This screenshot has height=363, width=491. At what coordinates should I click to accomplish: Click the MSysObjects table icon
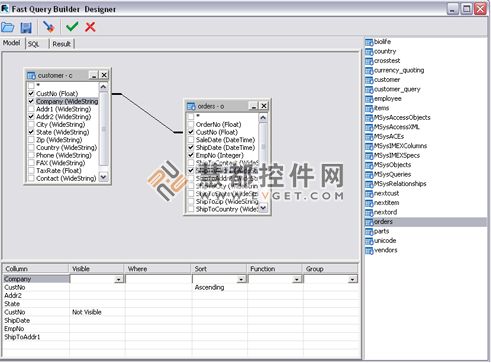(369, 165)
